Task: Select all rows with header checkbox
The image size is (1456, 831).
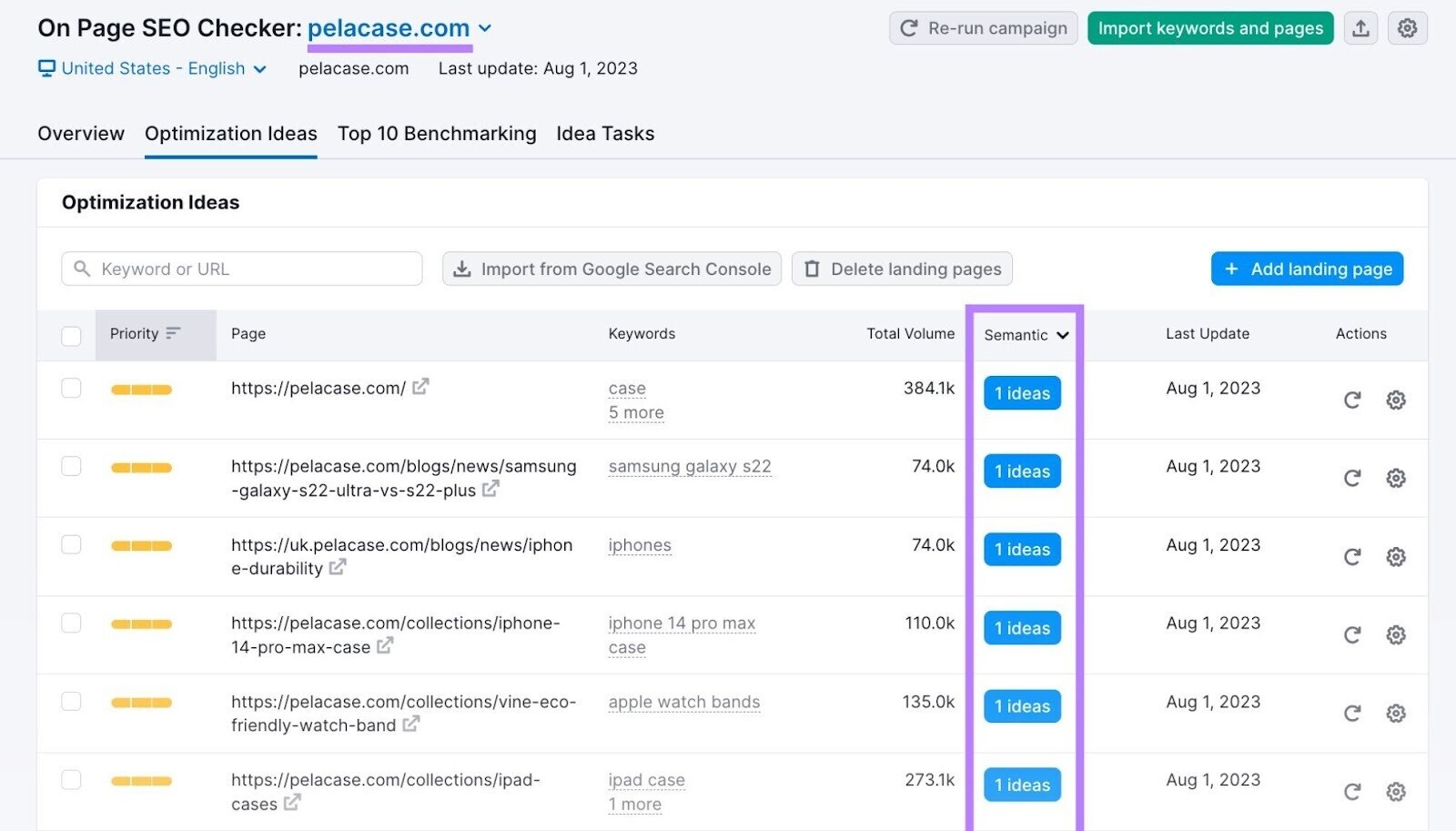Action: [x=71, y=335]
